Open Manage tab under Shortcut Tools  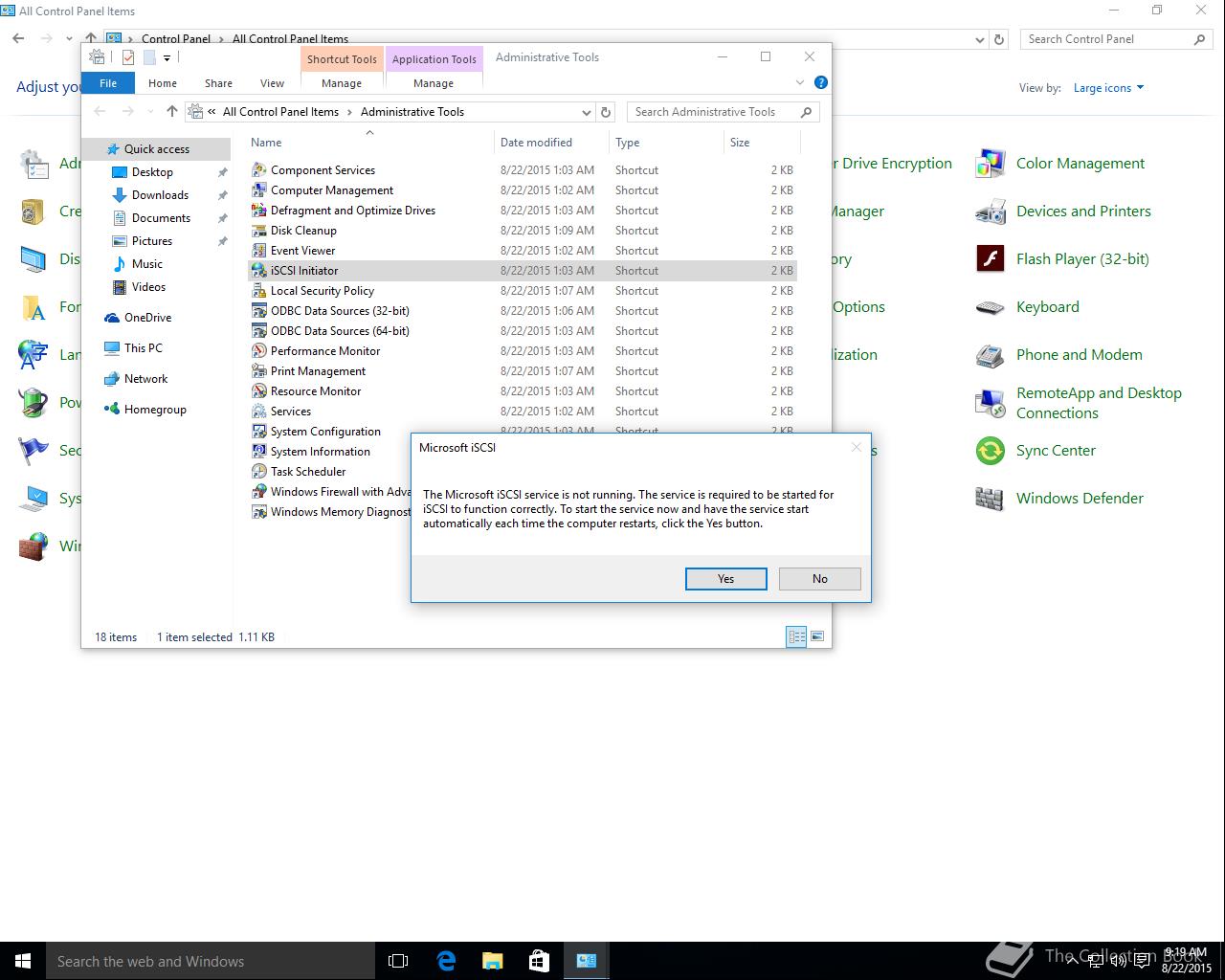pyautogui.click(x=342, y=83)
